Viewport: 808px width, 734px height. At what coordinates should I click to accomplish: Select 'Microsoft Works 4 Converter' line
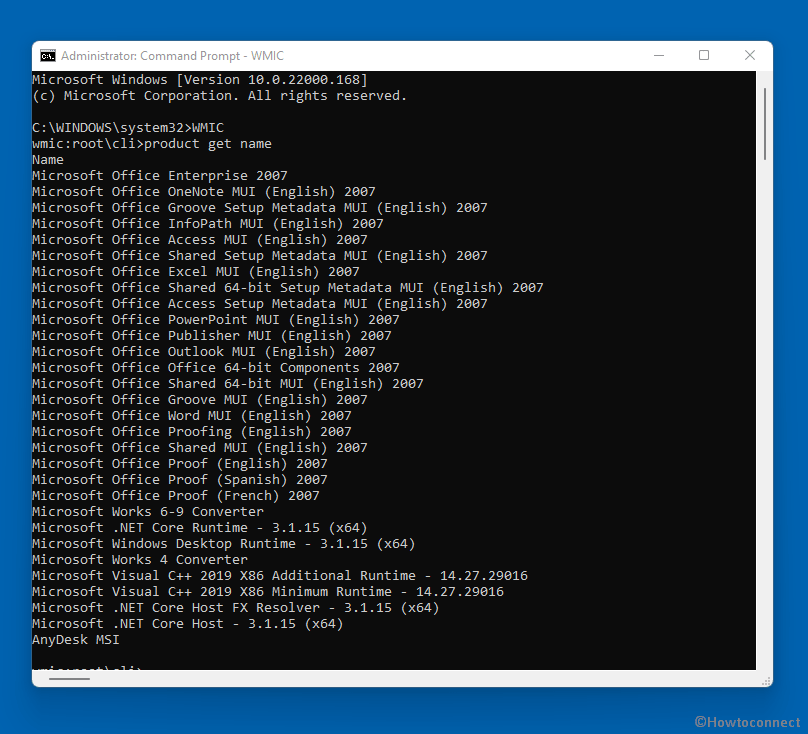tap(140, 559)
